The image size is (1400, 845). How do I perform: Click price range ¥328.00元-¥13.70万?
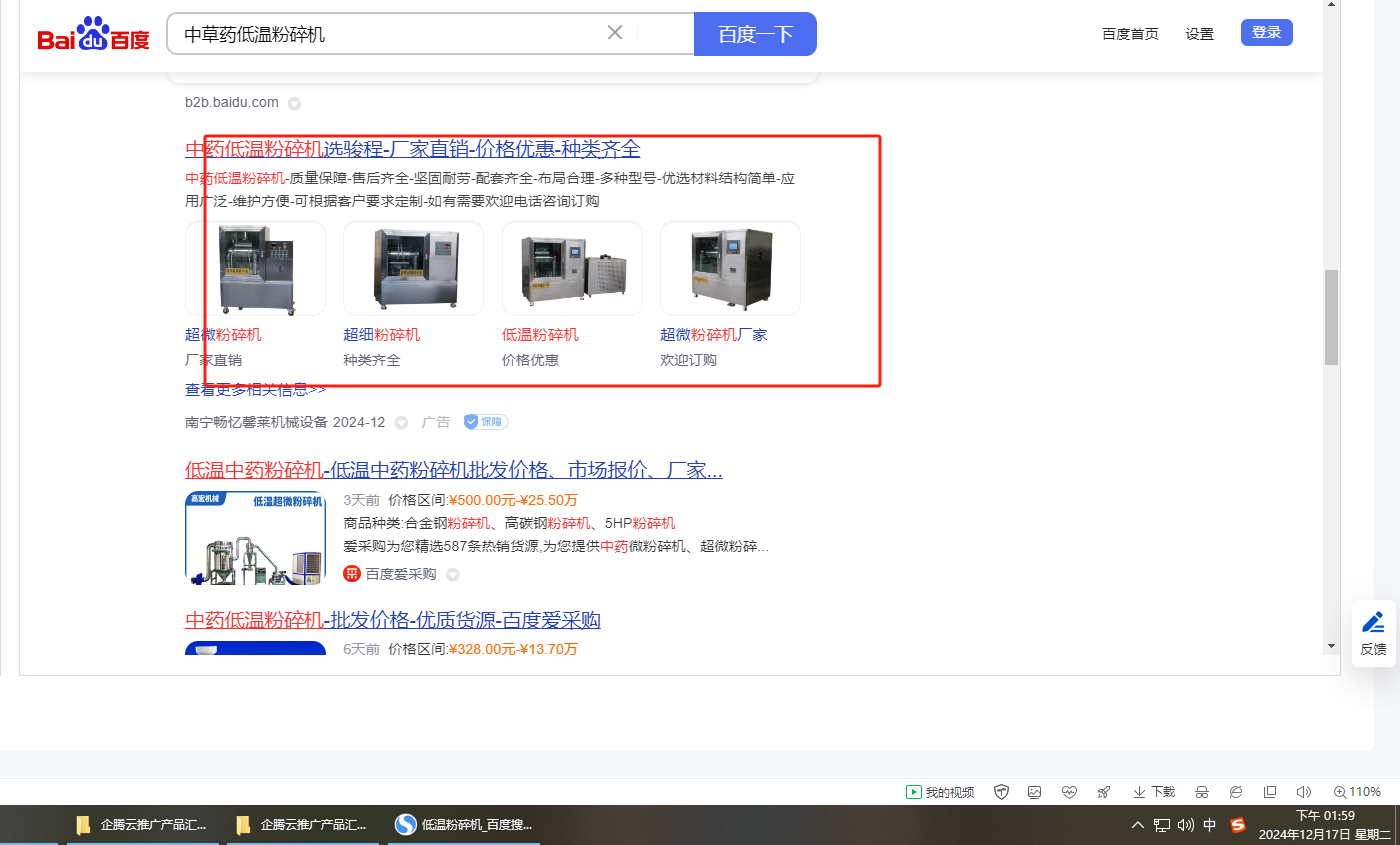coord(513,650)
